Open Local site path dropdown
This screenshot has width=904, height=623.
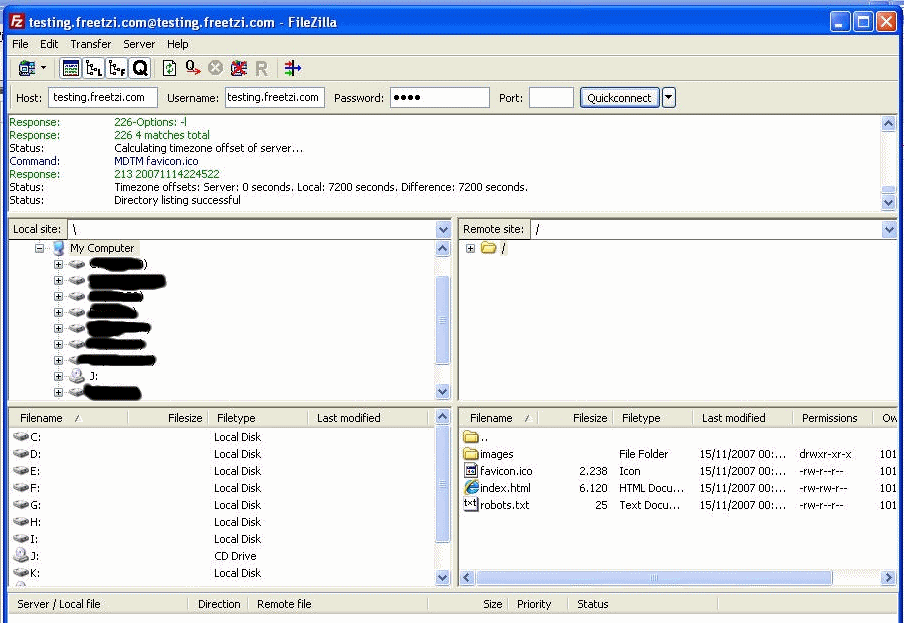click(x=443, y=229)
